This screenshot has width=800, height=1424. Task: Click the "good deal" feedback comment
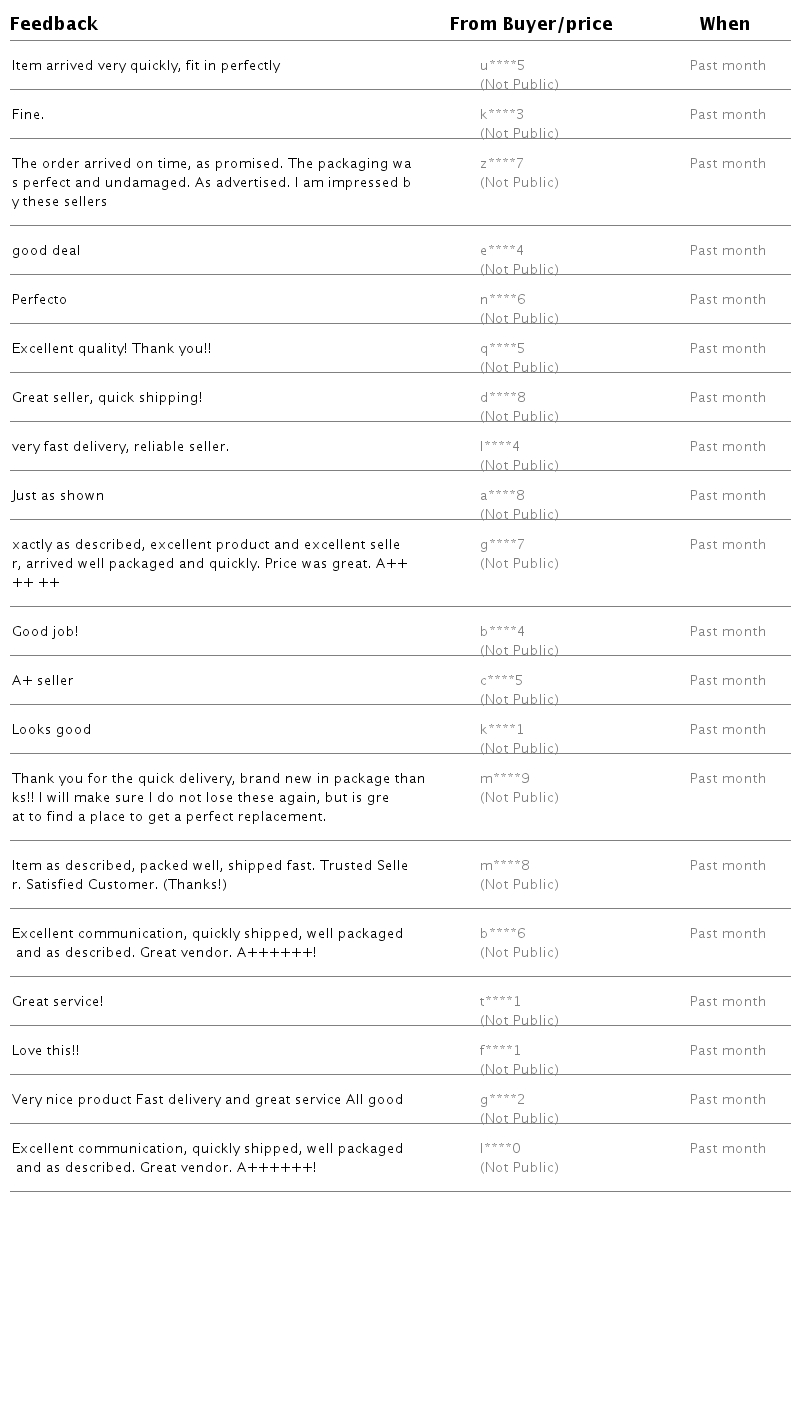tap(46, 251)
